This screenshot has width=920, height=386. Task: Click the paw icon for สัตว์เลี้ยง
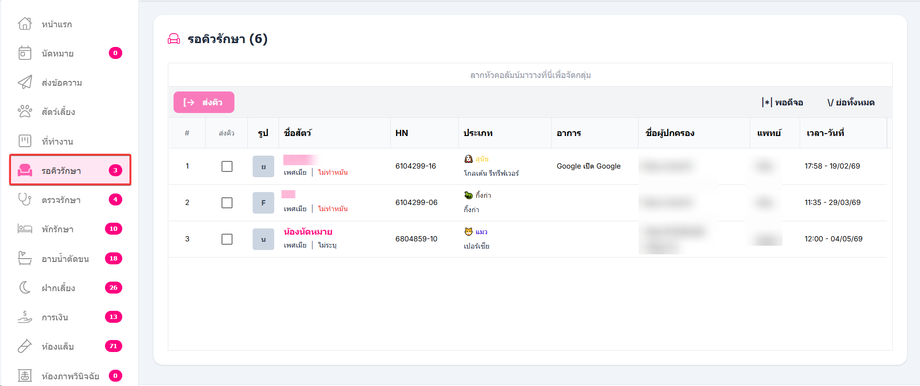tap(25, 111)
